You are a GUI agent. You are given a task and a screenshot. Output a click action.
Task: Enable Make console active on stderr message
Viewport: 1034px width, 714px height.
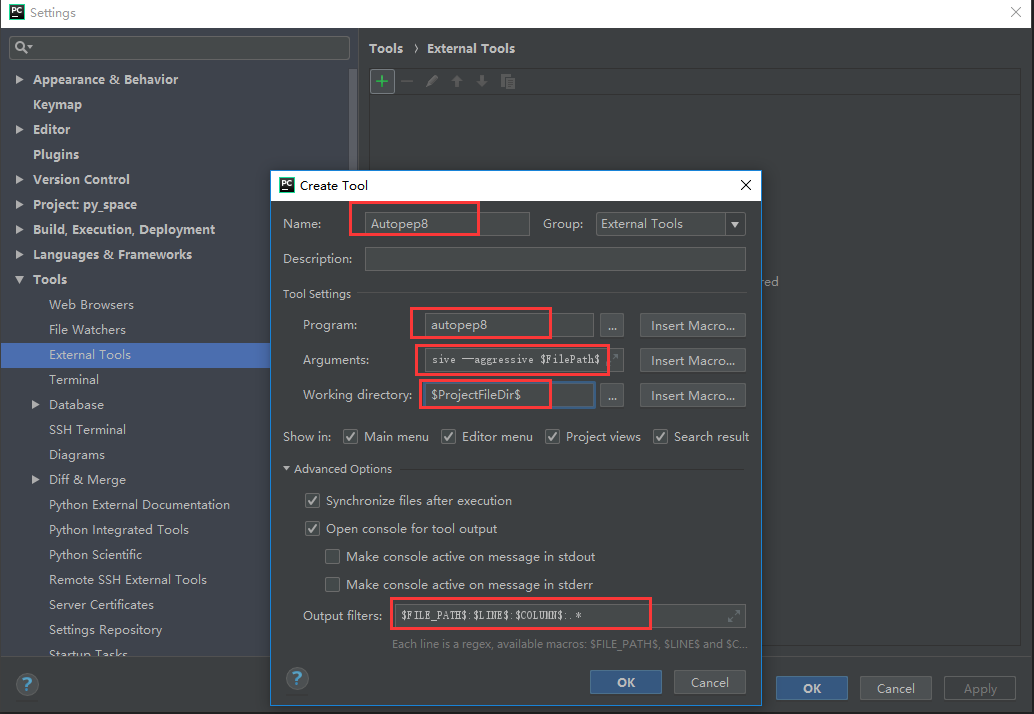tap(333, 585)
